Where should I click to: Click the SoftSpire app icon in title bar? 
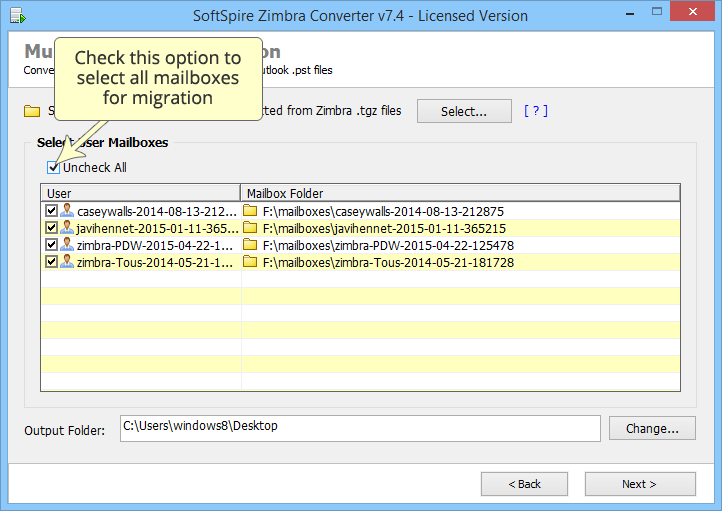tap(17, 16)
